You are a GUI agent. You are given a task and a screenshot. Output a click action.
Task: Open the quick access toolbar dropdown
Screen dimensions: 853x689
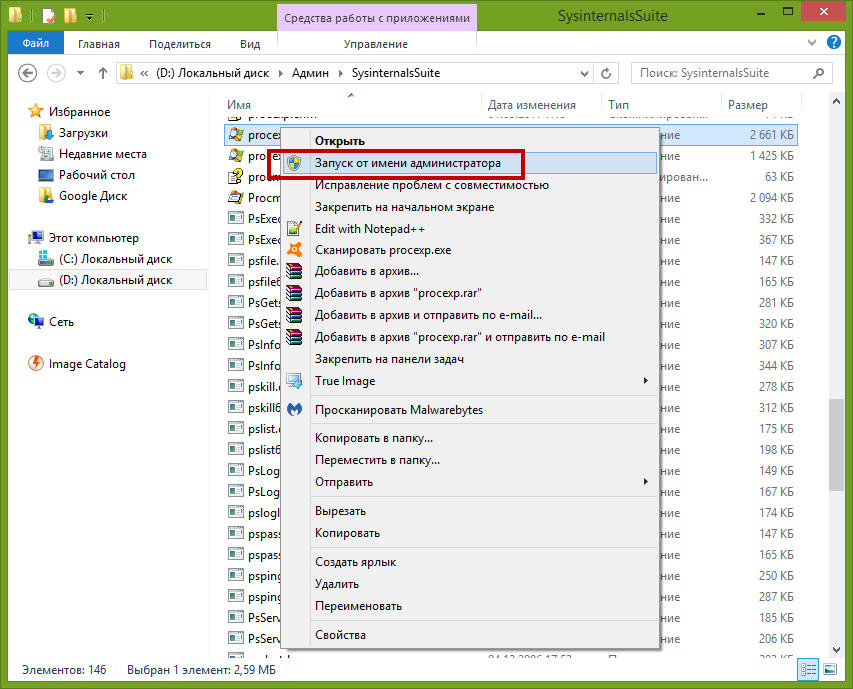tap(89, 17)
